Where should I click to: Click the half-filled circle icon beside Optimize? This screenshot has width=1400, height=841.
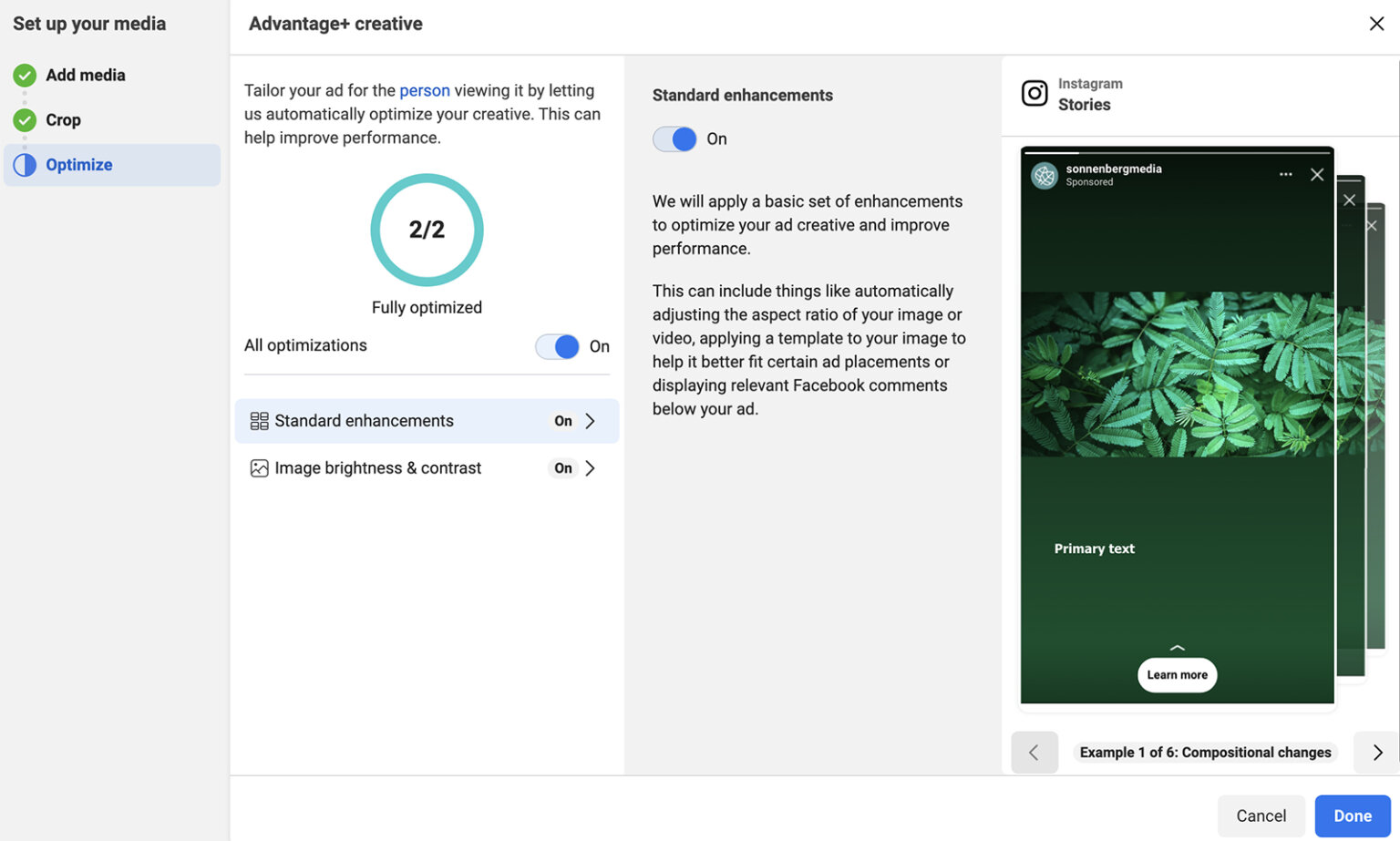coord(24,164)
